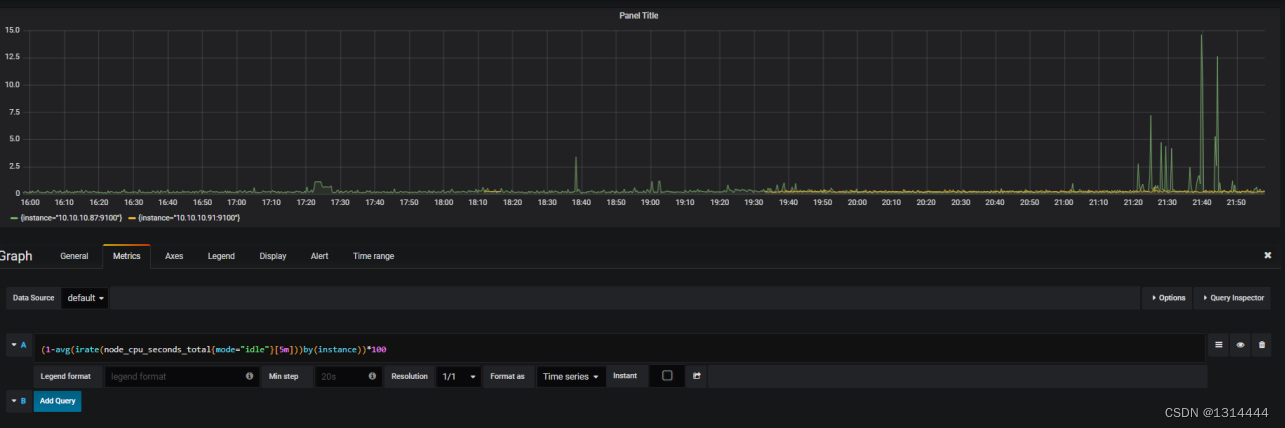Toggle visibility of query A with eye icon

[1240, 345]
